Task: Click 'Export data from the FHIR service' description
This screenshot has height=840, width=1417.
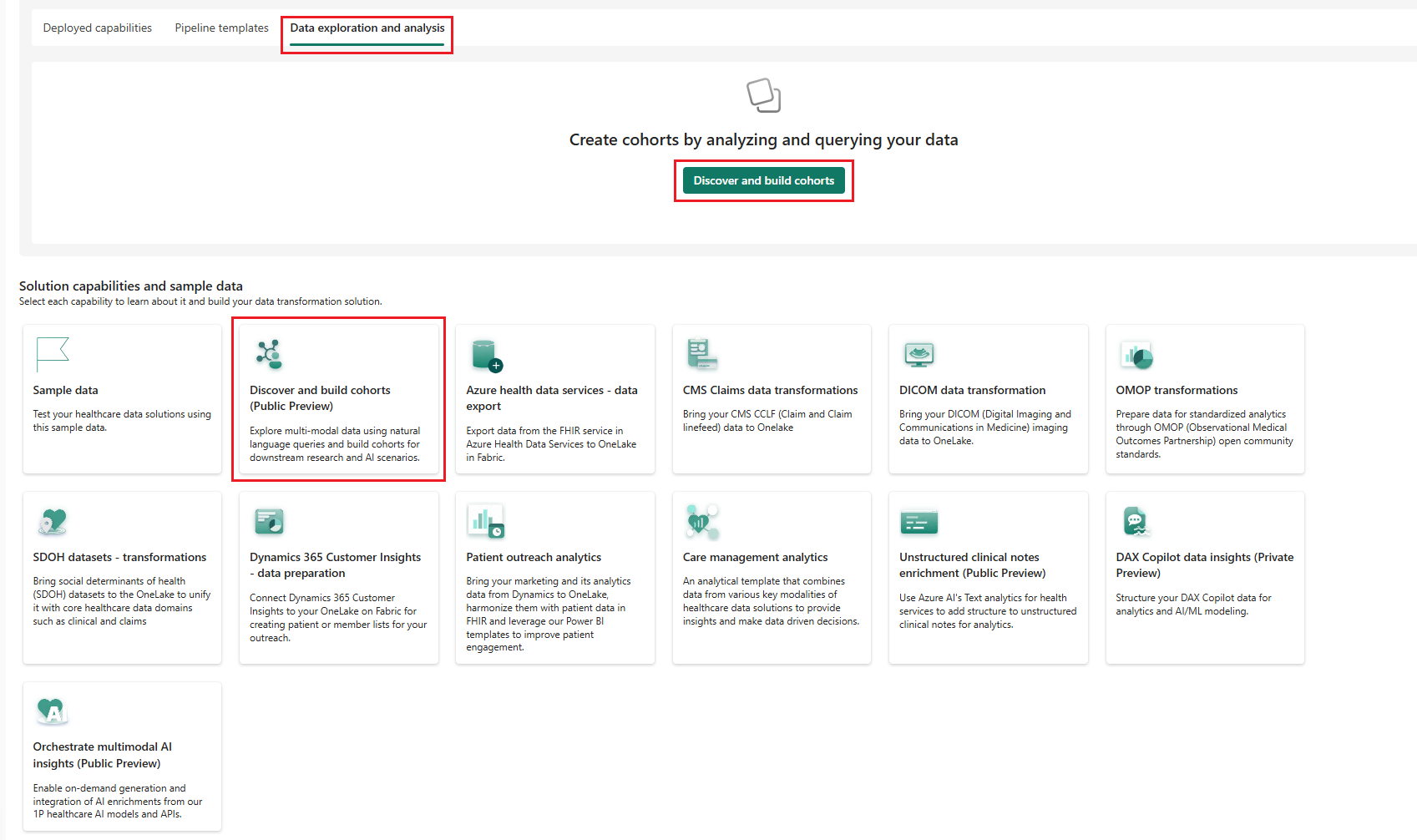Action: 551,444
